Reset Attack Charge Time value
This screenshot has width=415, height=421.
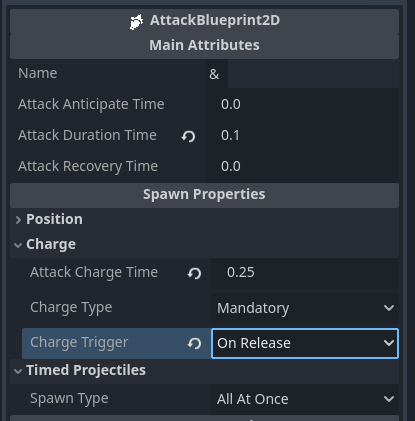tap(194, 273)
